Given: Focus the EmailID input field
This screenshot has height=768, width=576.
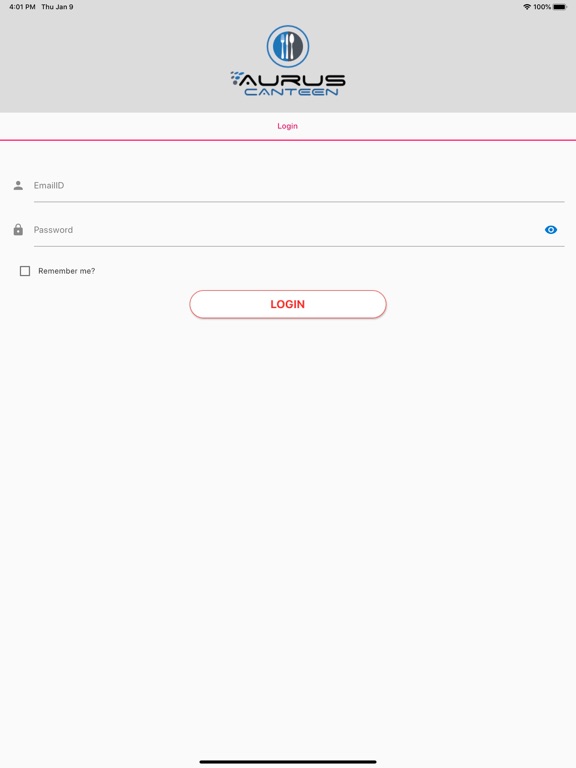Looking at the screenshot, I should pyautogui.click(x=299, y=186).
